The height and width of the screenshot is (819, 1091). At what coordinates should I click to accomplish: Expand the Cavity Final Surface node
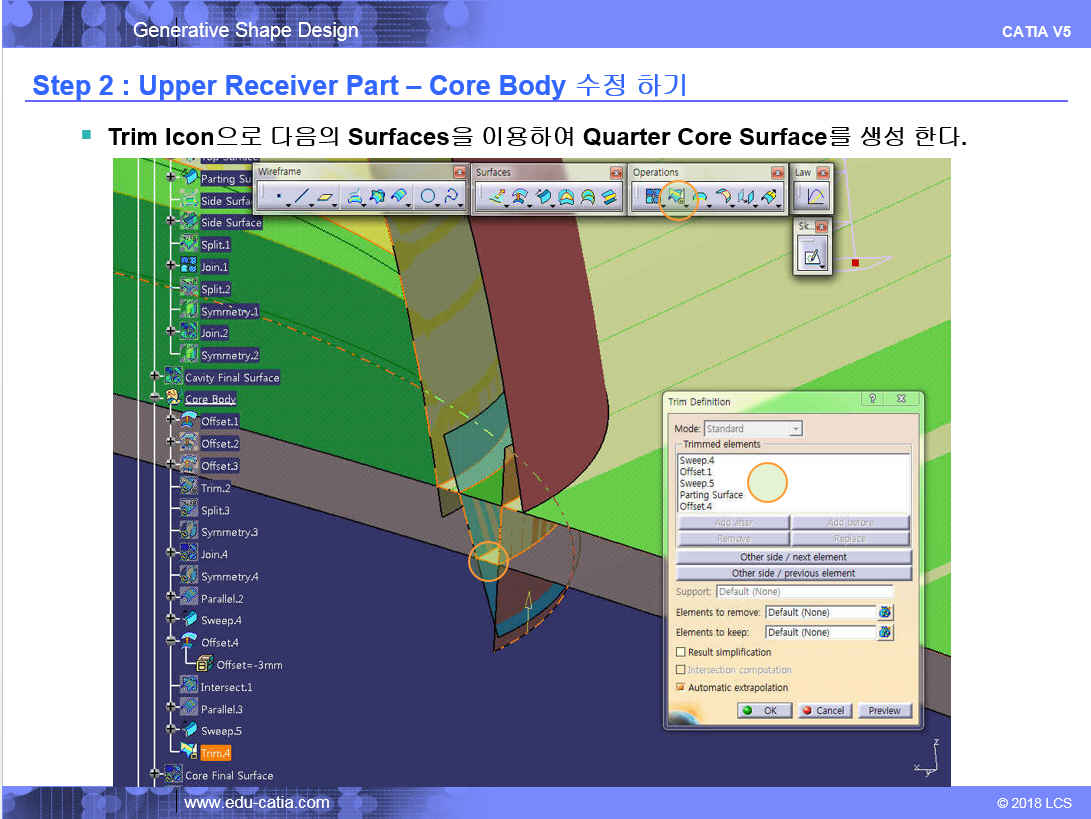(x=155, y=377)
